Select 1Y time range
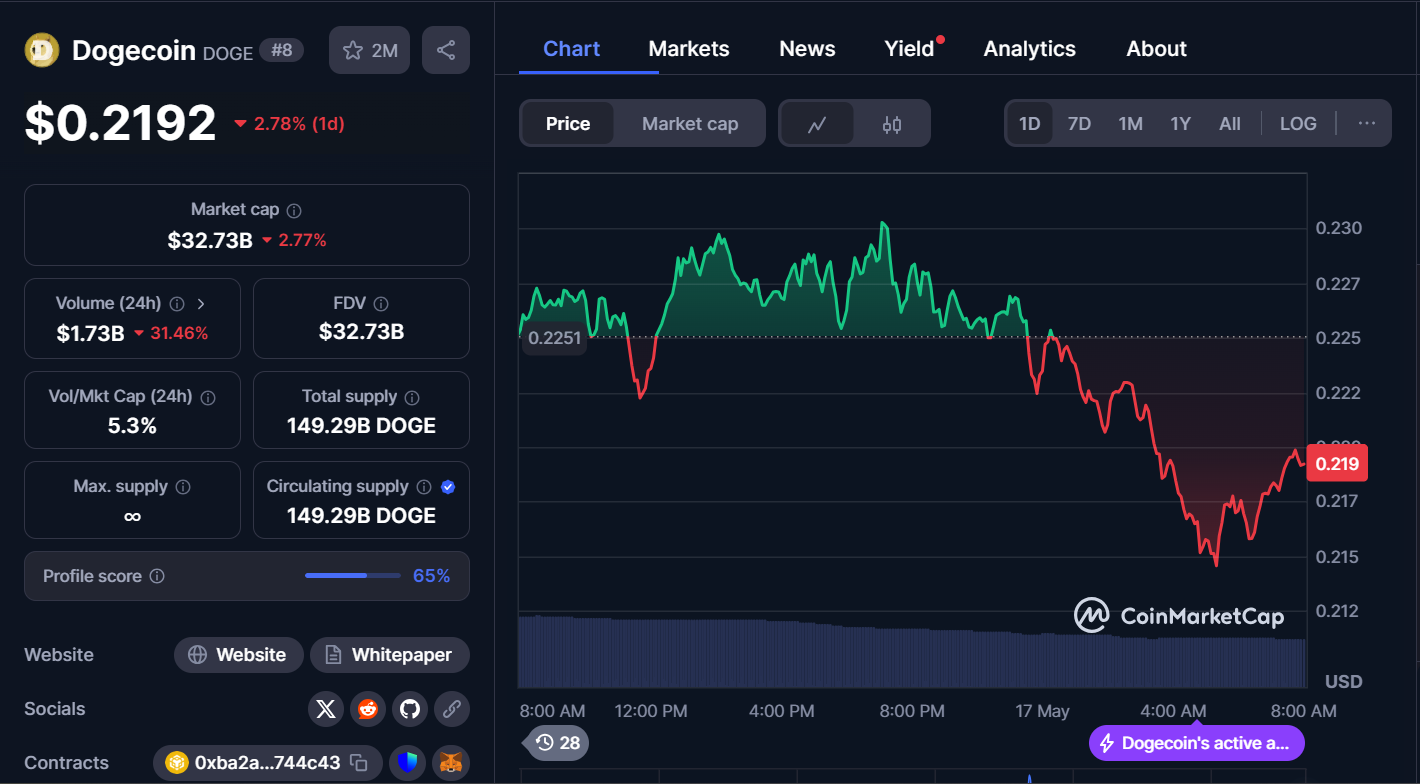1420x784 pixels. pos(1181,124)
